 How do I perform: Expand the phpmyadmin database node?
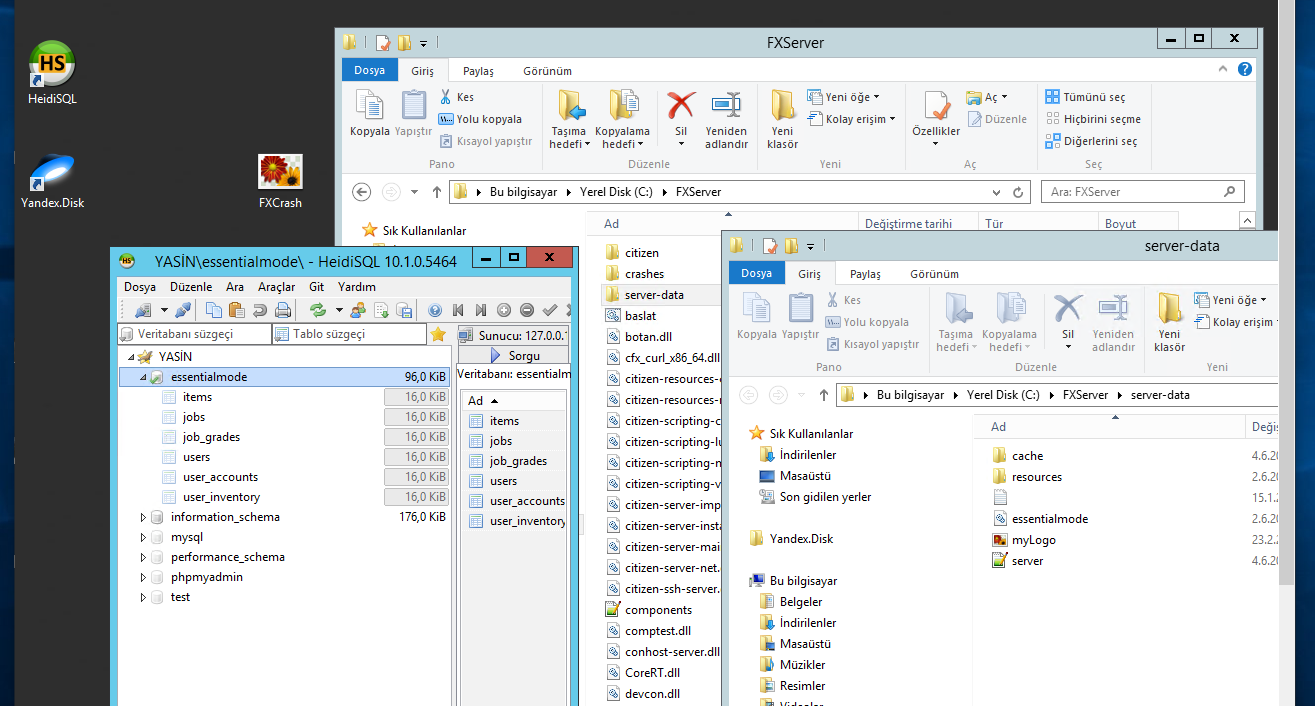coord(142,577)
